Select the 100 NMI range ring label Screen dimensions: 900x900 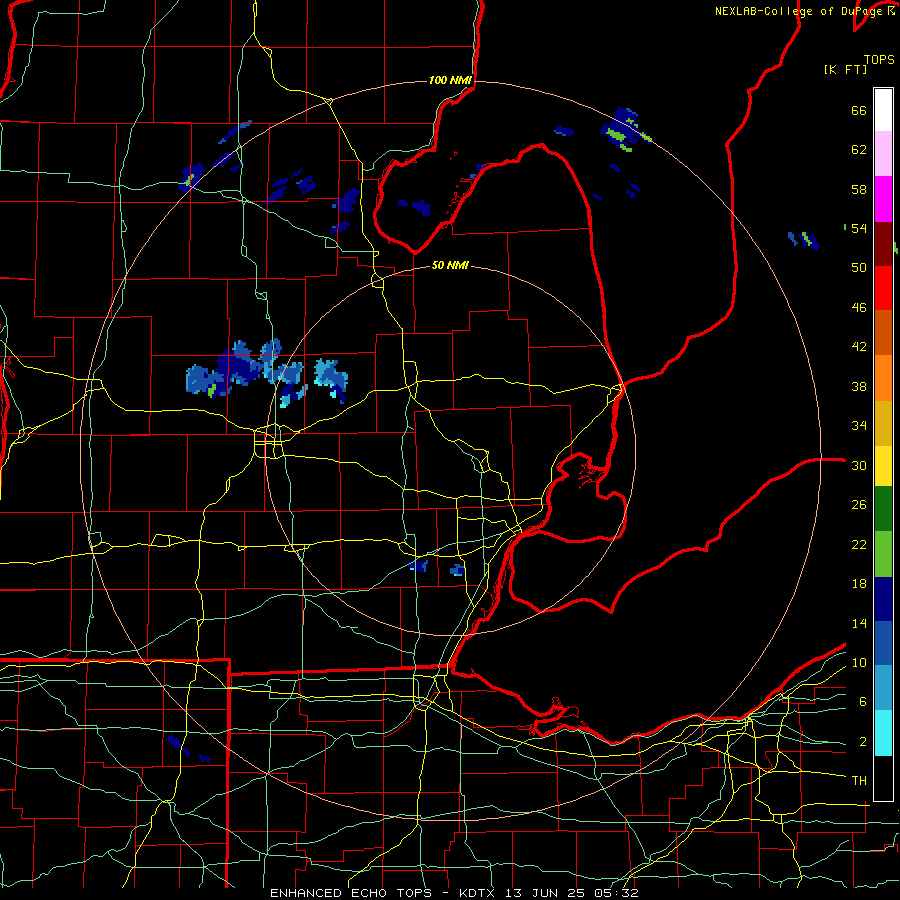click(x=451, y=80)
